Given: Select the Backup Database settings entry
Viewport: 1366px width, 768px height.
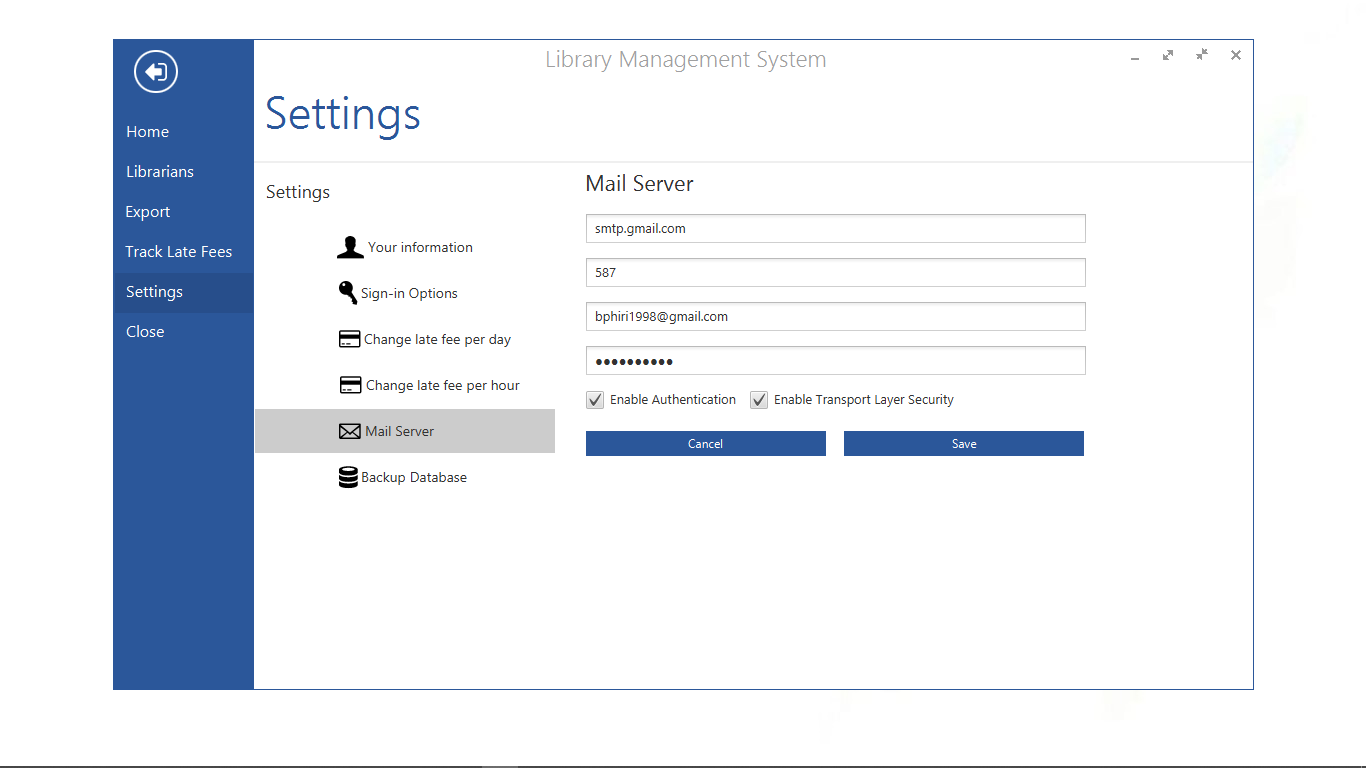Looking at the screenshot, I should click(414, 477).
